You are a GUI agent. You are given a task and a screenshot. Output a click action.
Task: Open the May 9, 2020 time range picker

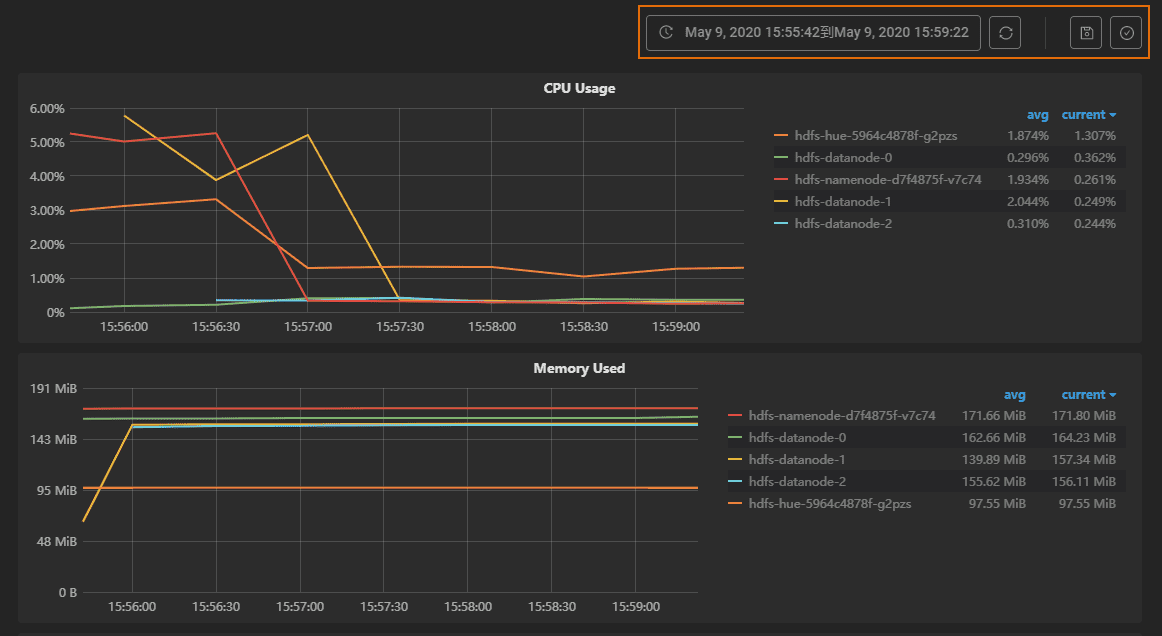(x=825, y=32)
